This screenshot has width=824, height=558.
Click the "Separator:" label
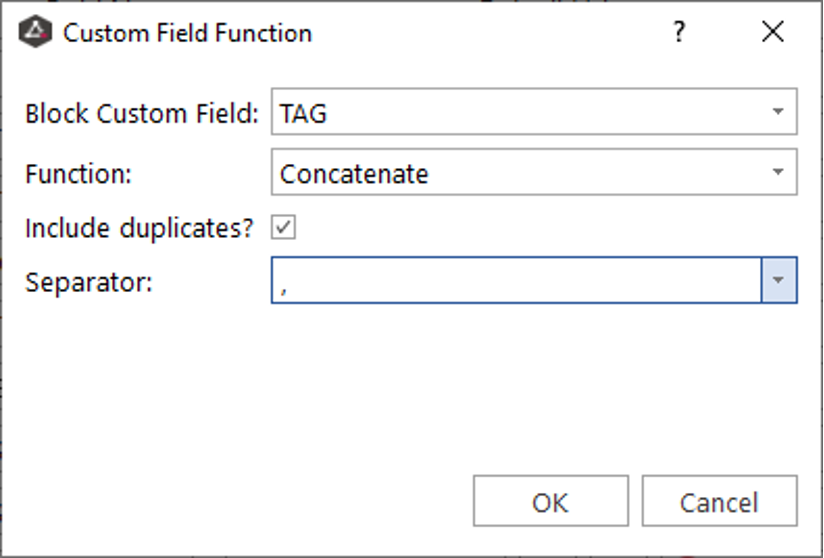pos(88,282)
